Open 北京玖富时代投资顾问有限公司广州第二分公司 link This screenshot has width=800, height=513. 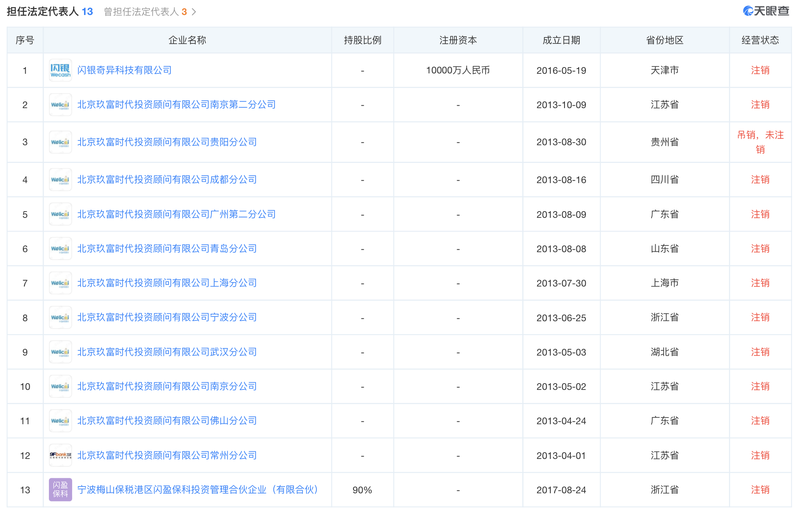(x=177, y=214)
